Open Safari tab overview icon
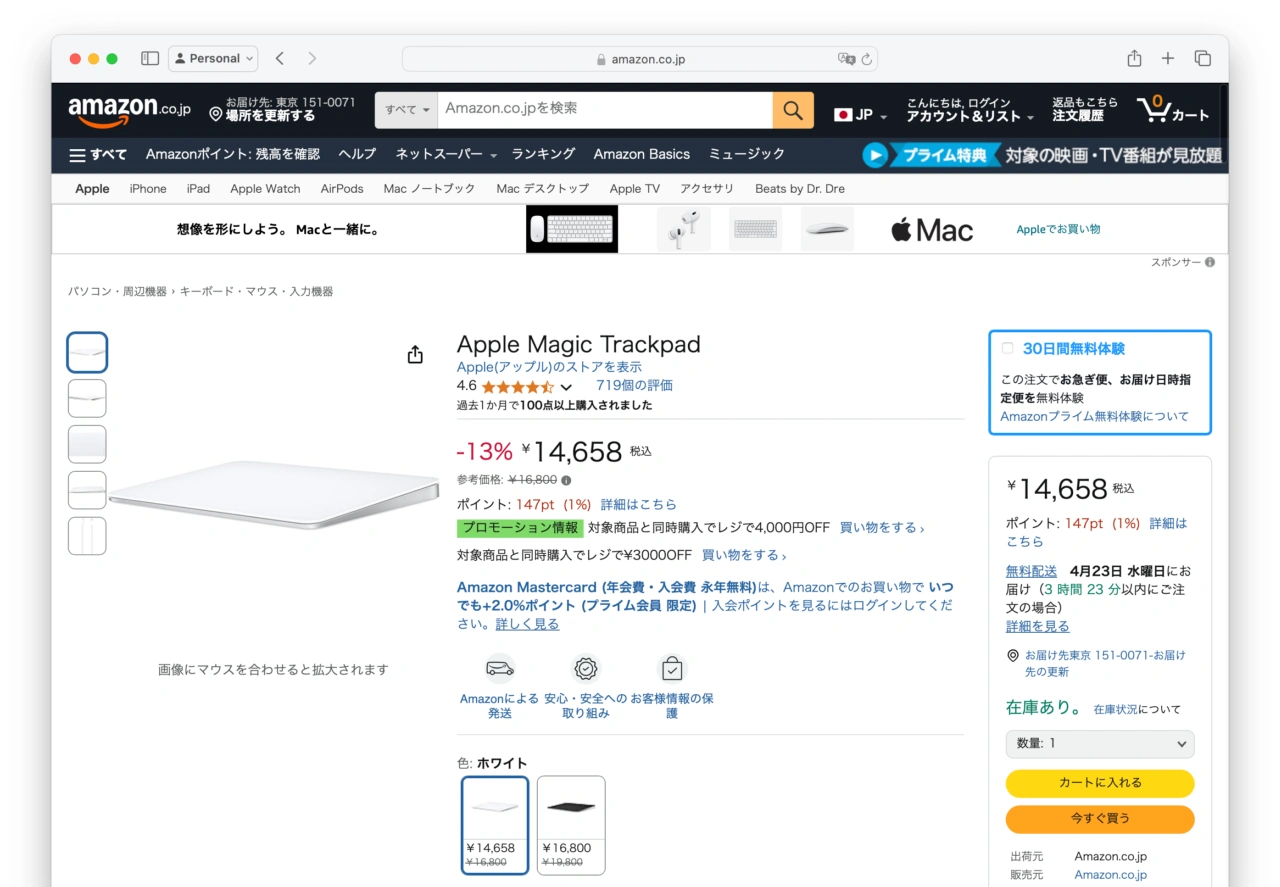The image size is (1280, 887). [x=1203, y=58]
